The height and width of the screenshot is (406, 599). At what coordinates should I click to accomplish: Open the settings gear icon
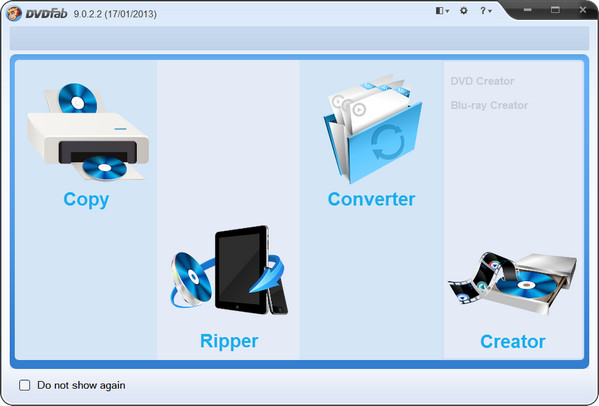pos(463,11)
